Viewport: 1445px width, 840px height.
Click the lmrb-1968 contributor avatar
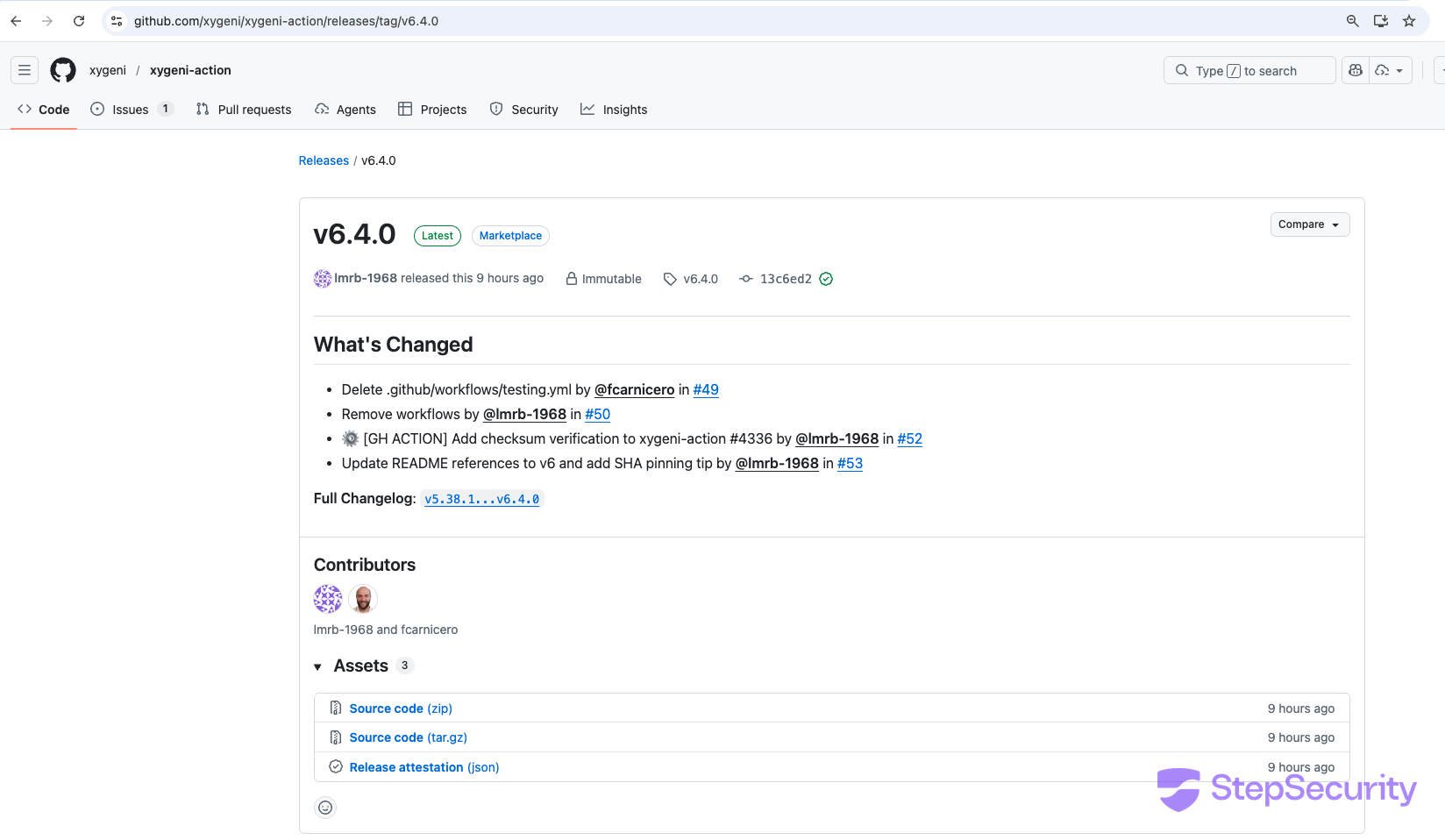(328, 599)
